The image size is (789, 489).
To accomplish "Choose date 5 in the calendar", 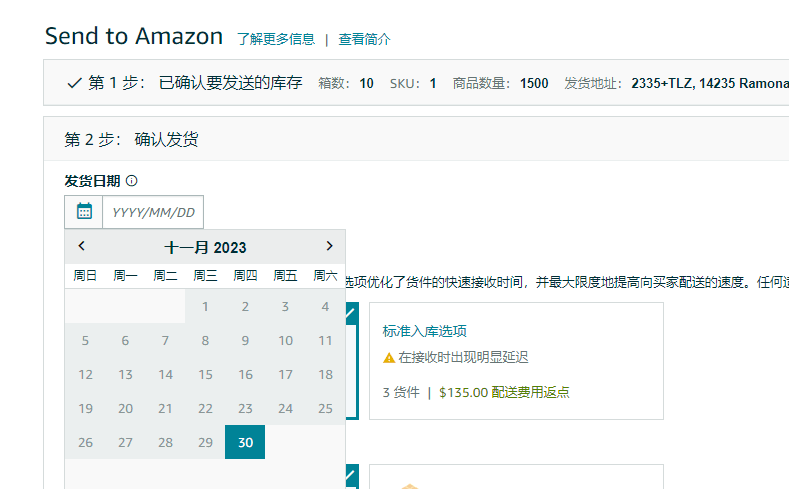I will (x=85, y=341).
